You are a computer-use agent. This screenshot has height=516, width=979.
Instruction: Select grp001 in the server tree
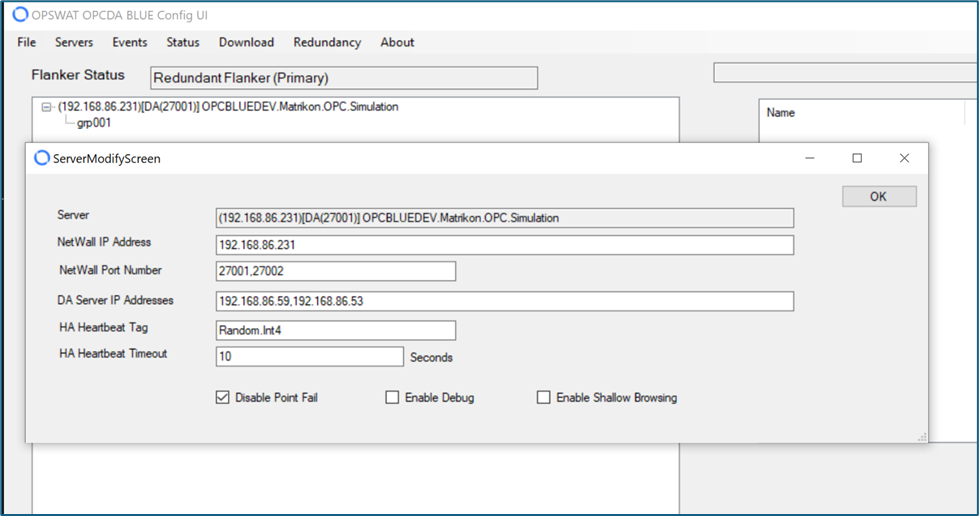(x=94, y=123)
